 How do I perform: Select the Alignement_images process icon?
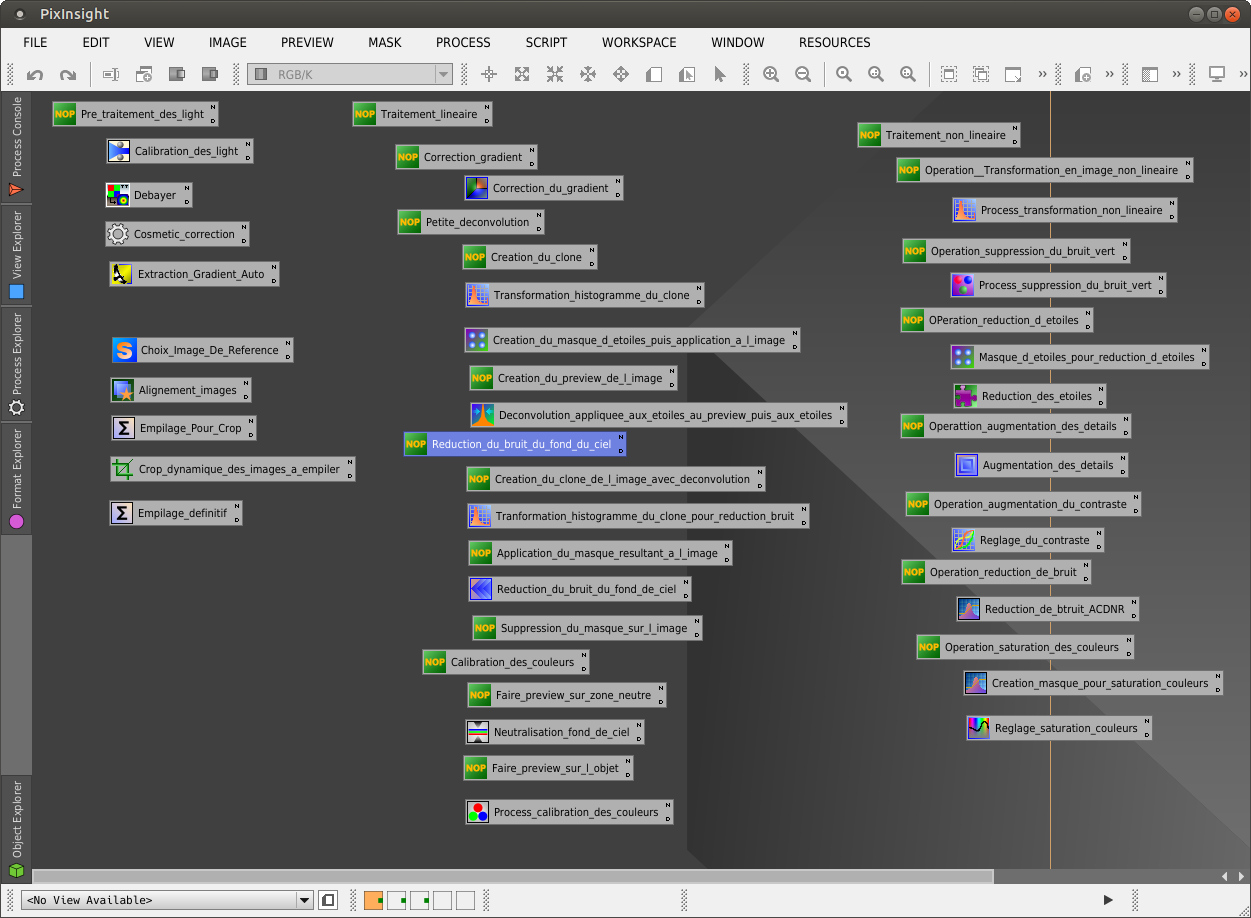(x=123, y=390)
